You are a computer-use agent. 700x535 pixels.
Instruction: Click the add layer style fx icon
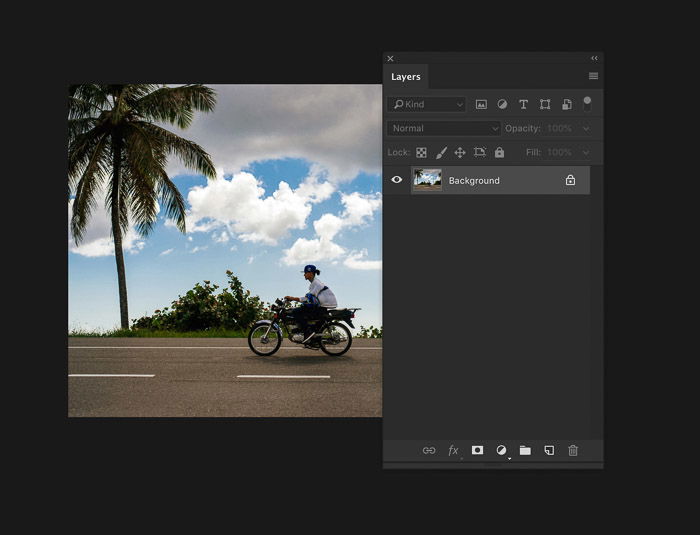(453, 451)
